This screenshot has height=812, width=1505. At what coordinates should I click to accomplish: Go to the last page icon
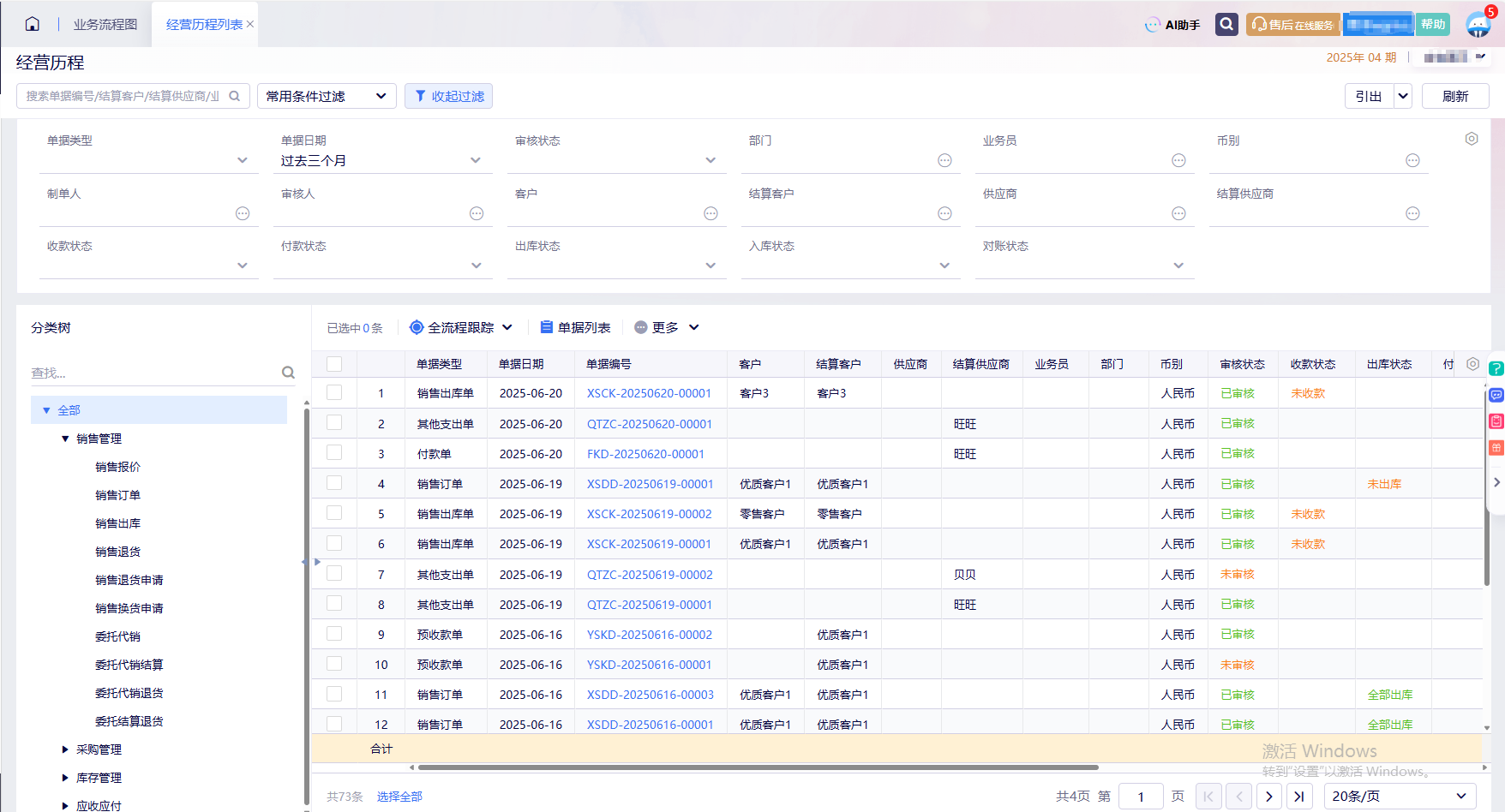pyautogui.click(x=1299, y=797)
